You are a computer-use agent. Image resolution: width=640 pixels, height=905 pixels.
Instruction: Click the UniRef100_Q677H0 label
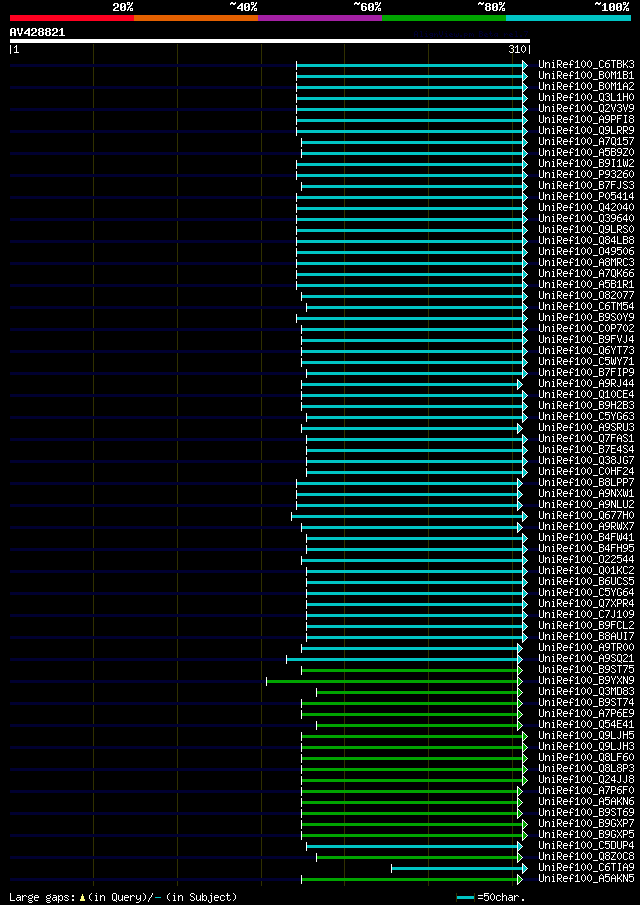click(586, 516)
